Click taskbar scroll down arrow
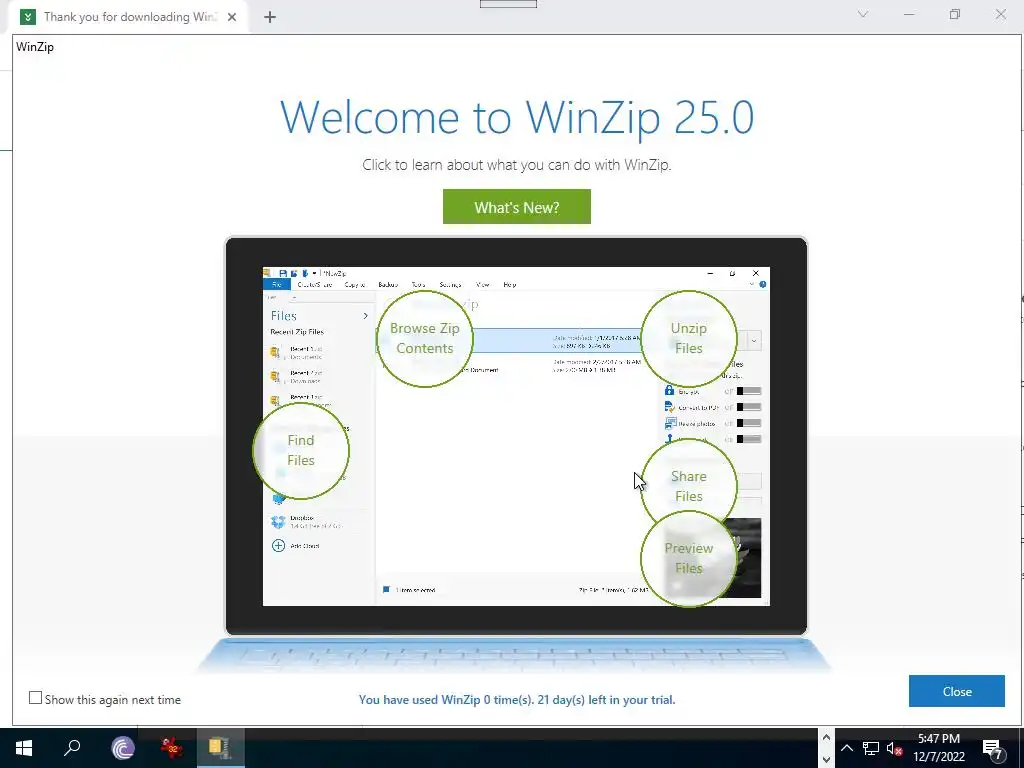 826,760
